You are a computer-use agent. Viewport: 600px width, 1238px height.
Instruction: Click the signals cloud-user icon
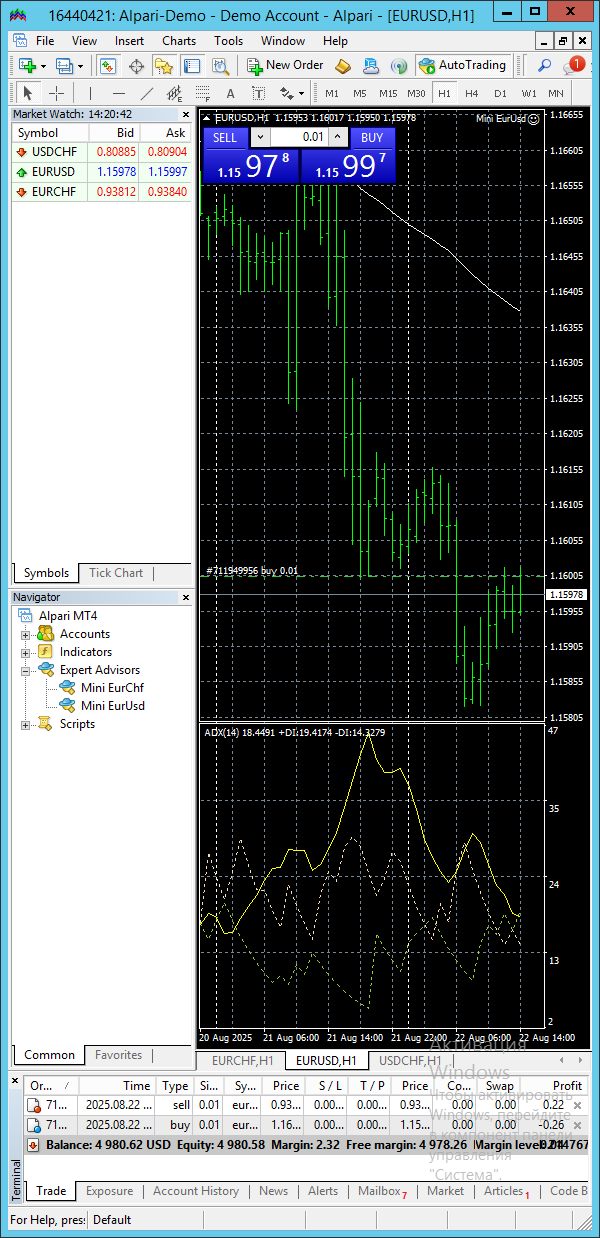(371, 65)
